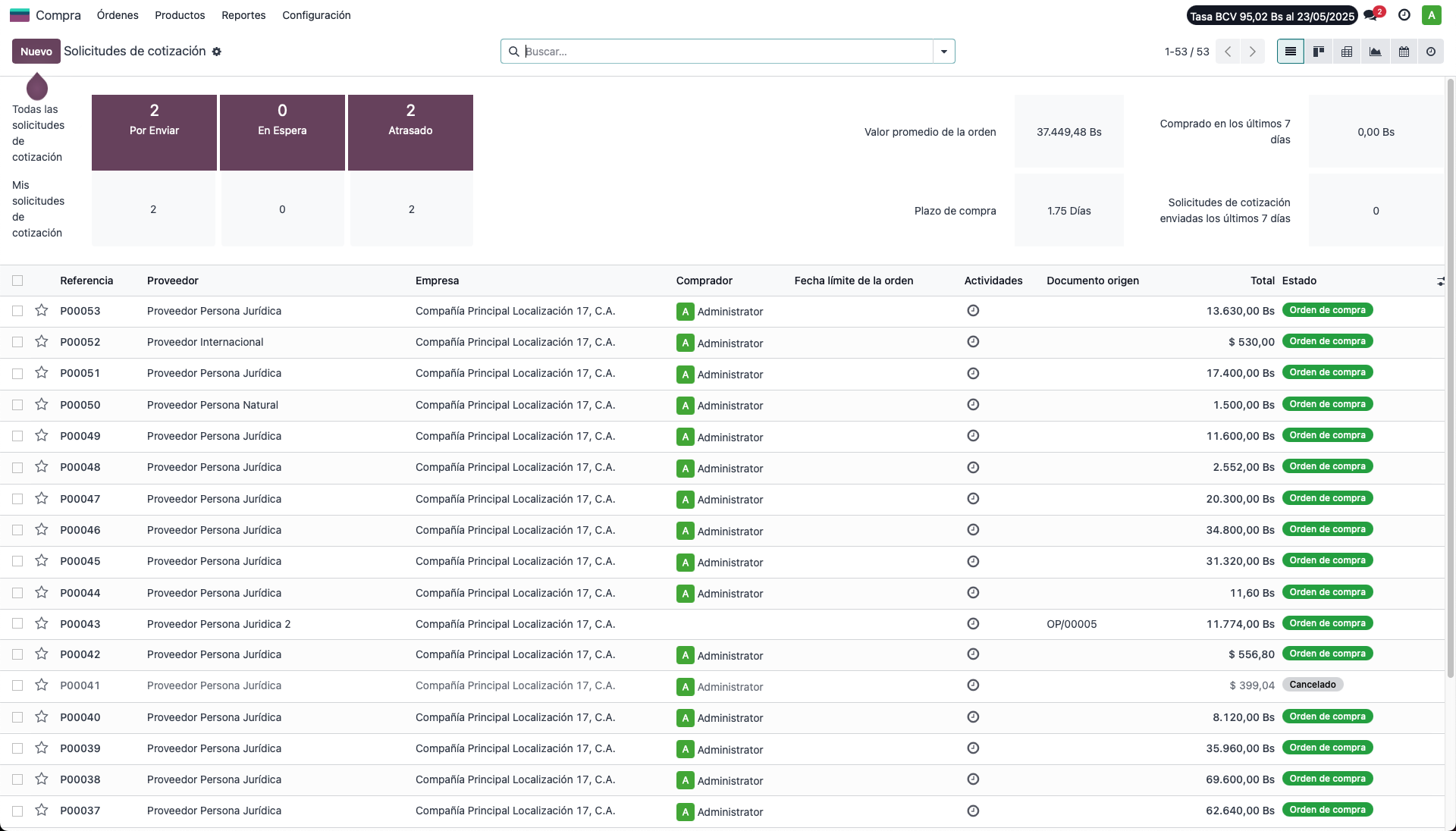Screen dimensions: 1456x831
Task: Click the Nuevo button
Action: coord(36,52)
